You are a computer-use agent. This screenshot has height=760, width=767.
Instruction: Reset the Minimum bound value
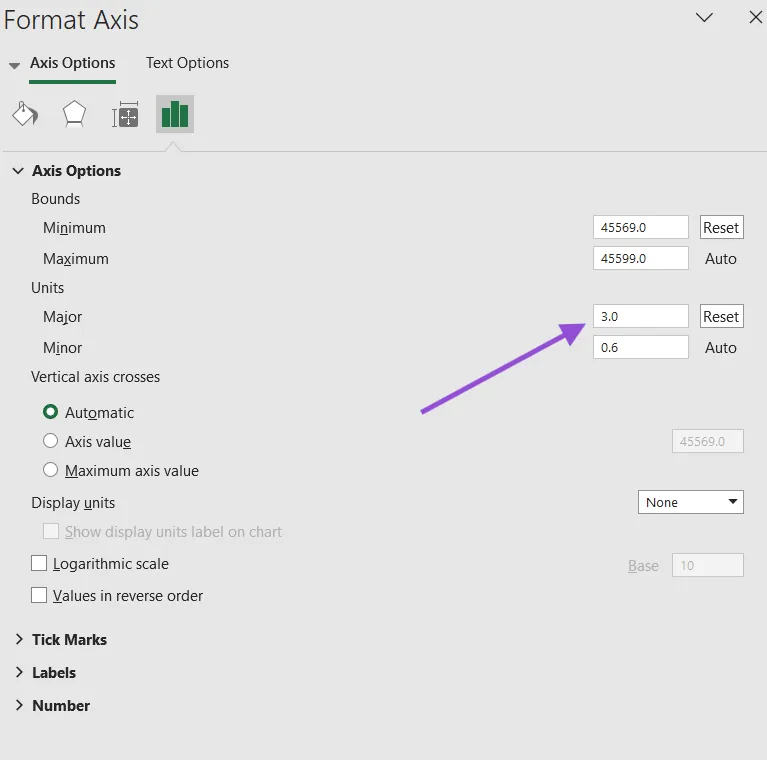[721, 227]
